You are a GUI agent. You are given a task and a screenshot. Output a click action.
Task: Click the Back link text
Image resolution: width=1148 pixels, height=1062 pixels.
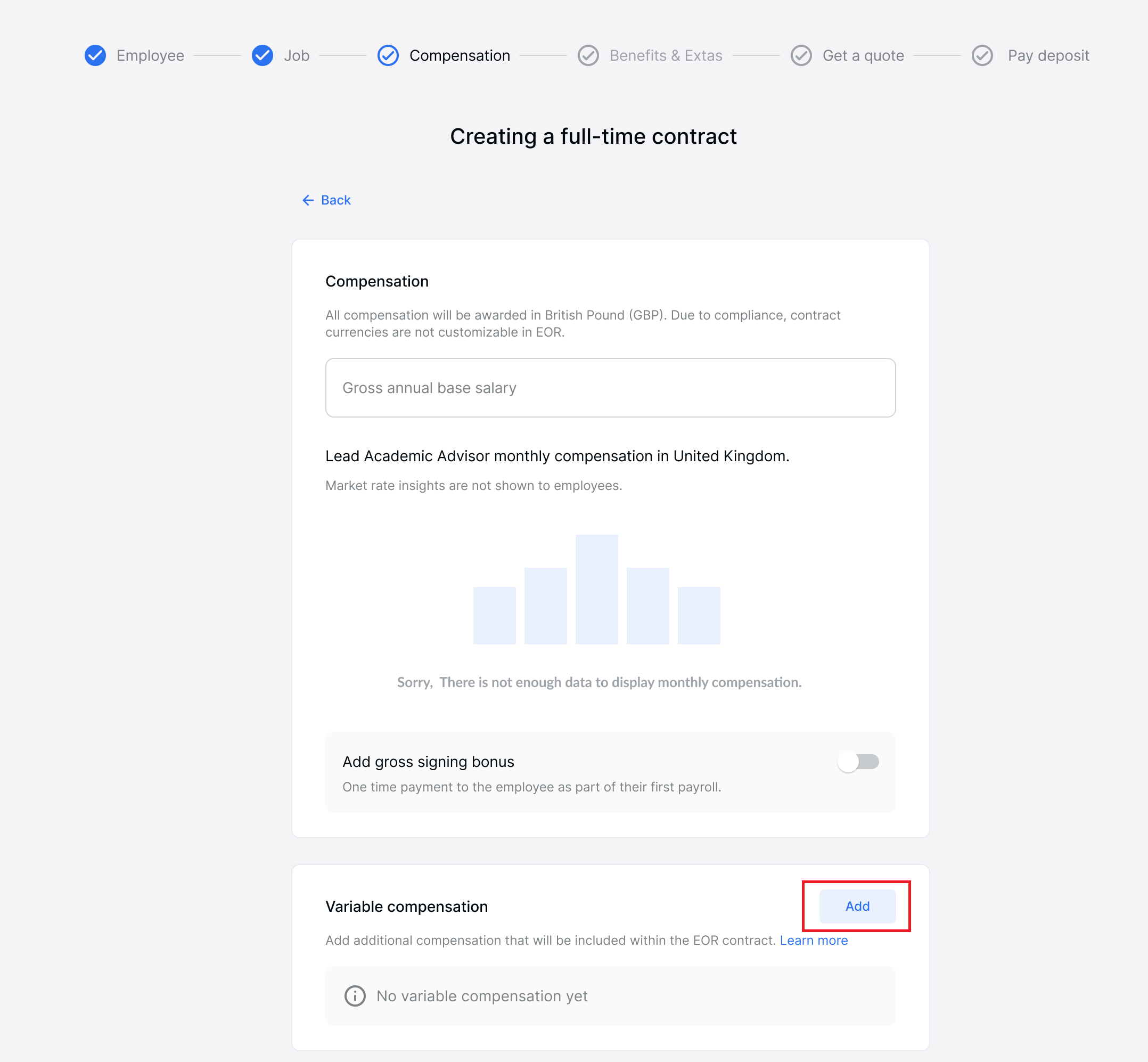point(335,200)
